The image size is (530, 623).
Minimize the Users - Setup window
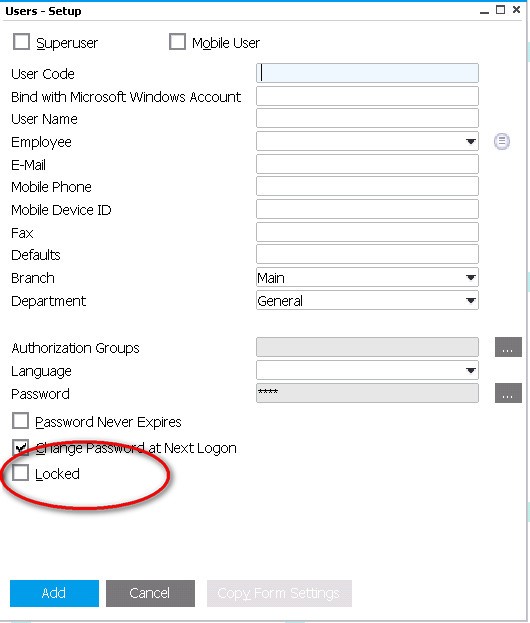click(x=484, y=10)
